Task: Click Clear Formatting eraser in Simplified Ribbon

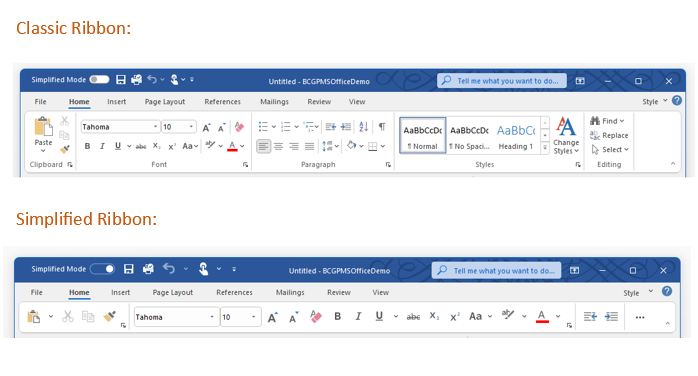Action: pyautogui.click(x=316, y=316)
